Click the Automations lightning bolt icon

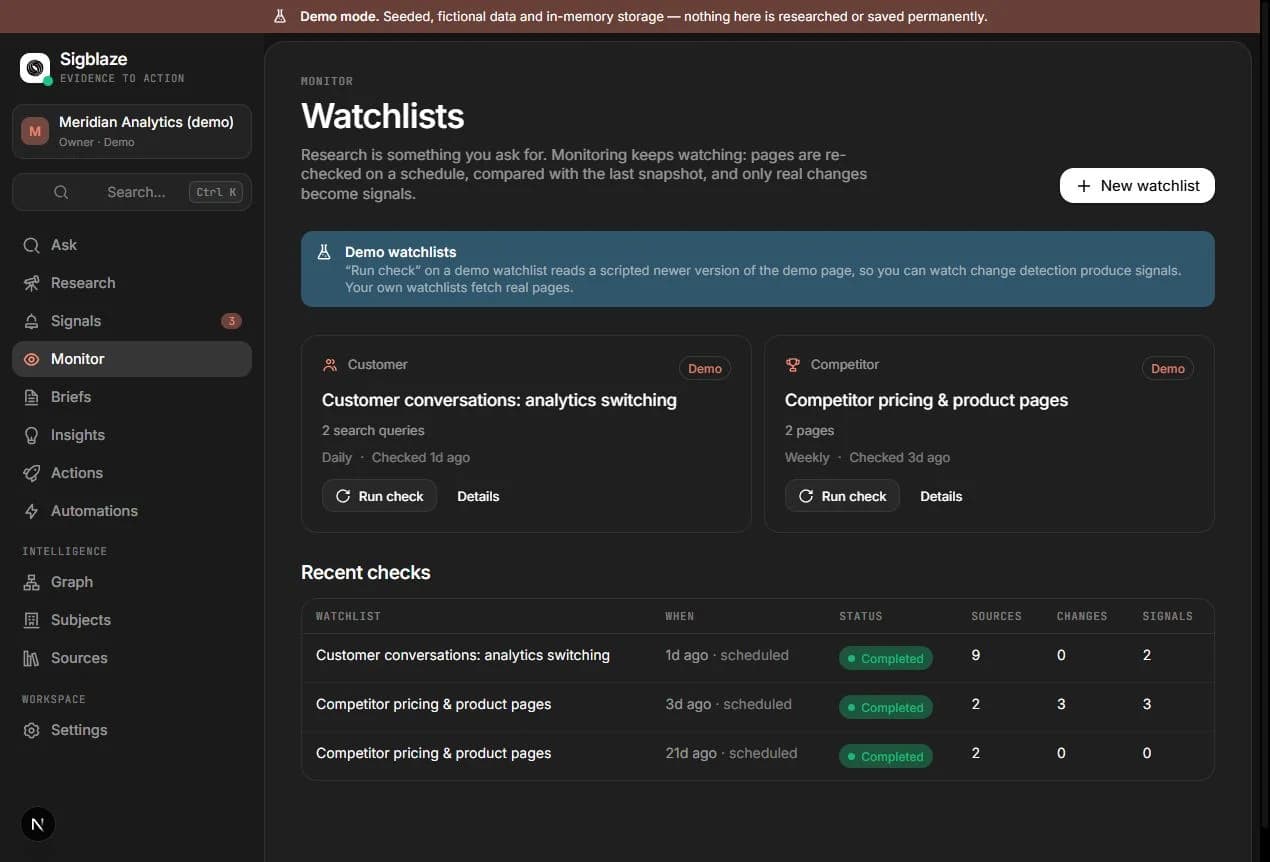32,511
